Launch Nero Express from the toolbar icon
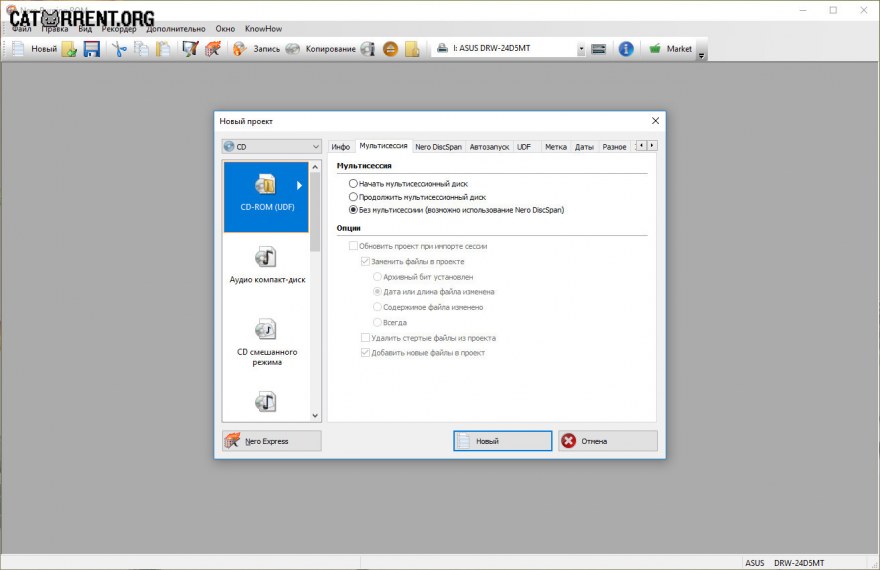Viewport: 880px width, 570px height. (x=213, y=49)
